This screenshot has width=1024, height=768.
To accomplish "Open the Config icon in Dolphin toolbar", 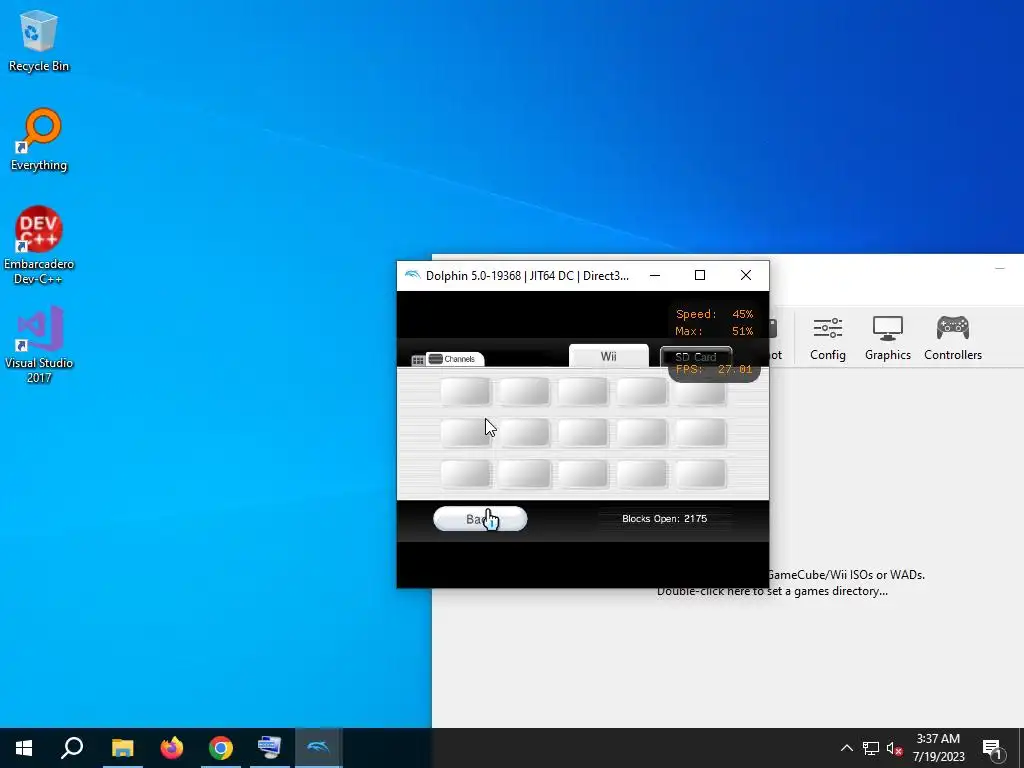I will coord(827,338).
